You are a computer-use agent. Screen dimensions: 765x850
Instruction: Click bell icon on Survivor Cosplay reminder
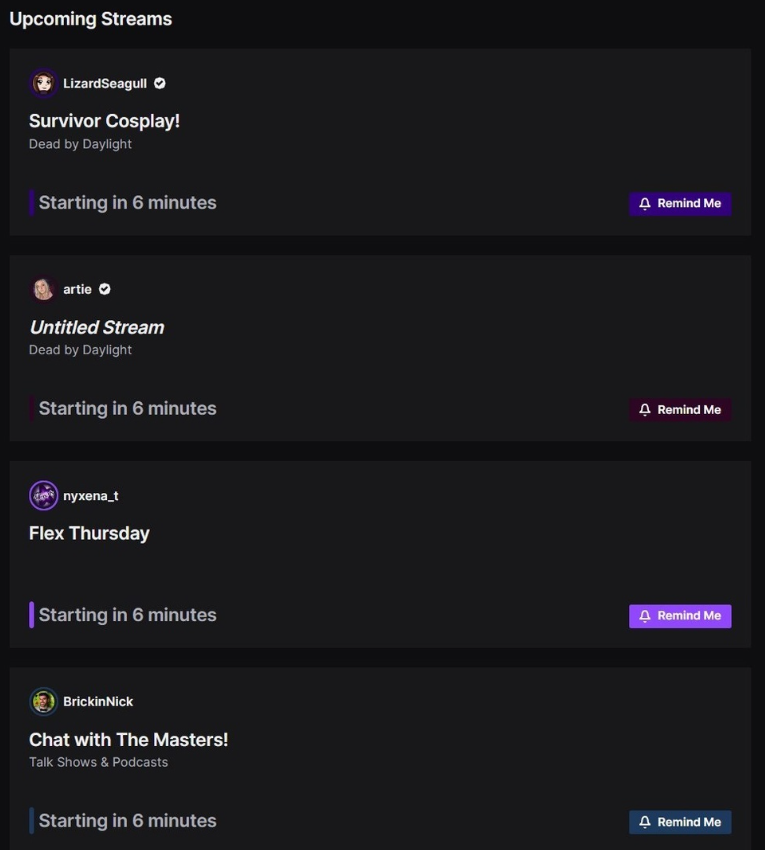click(645, 204)
